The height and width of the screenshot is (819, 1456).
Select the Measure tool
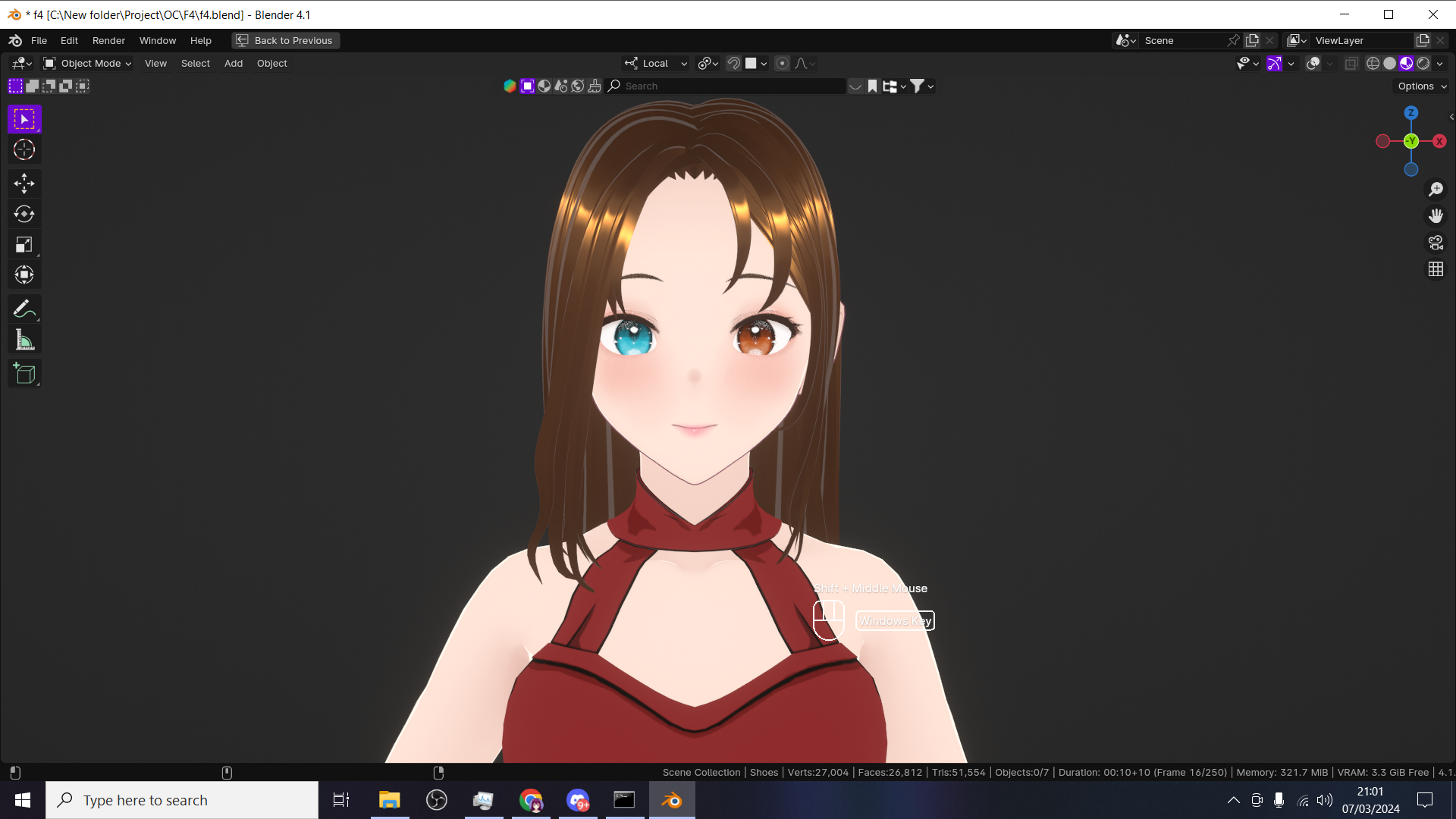[x=24, y=340]
